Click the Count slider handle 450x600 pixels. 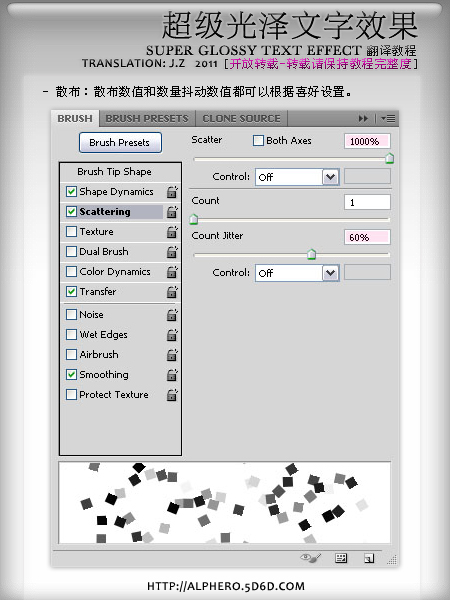click(x=194, y=219)
